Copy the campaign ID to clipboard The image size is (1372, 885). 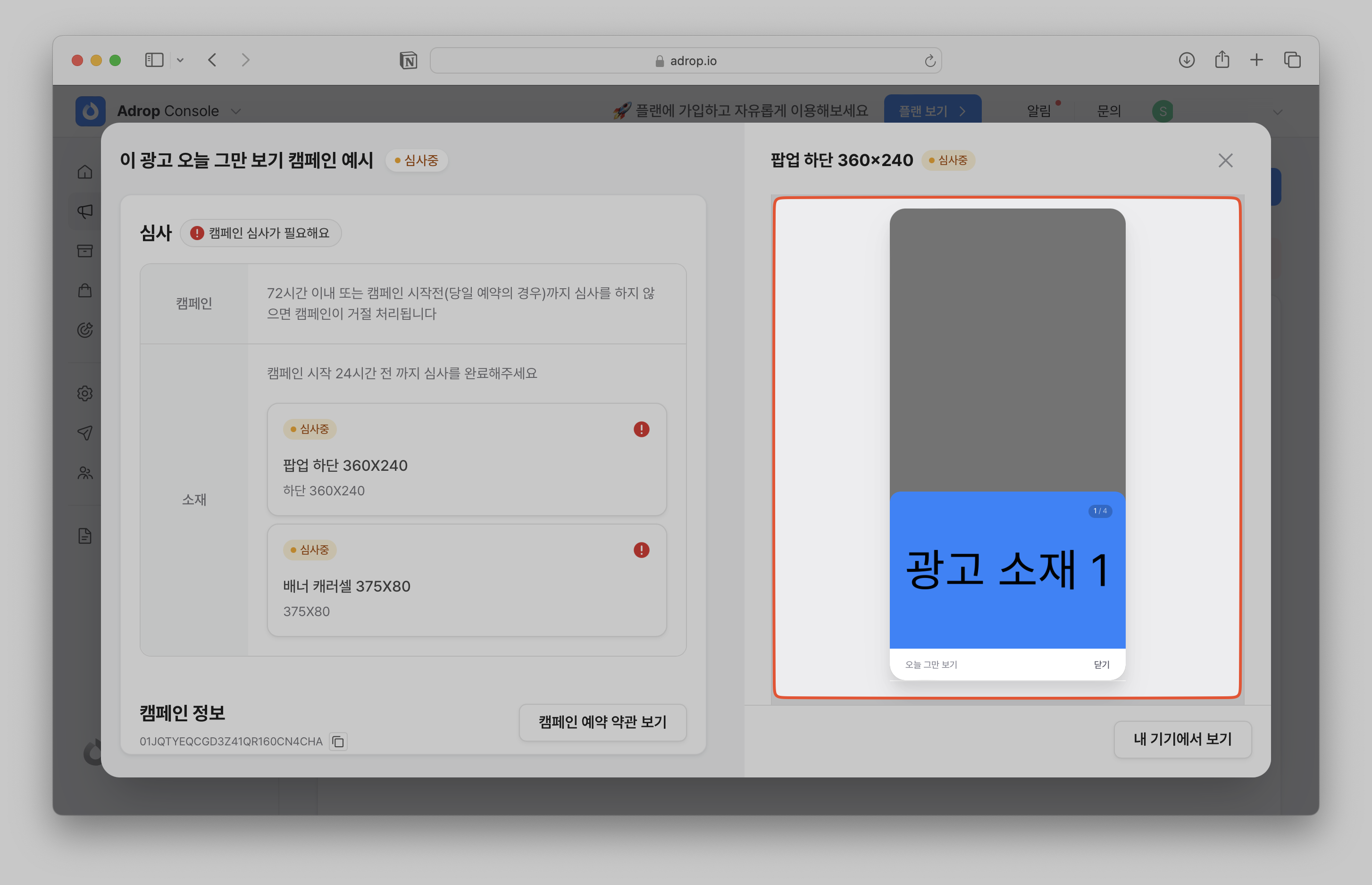(x=339, y=742)
